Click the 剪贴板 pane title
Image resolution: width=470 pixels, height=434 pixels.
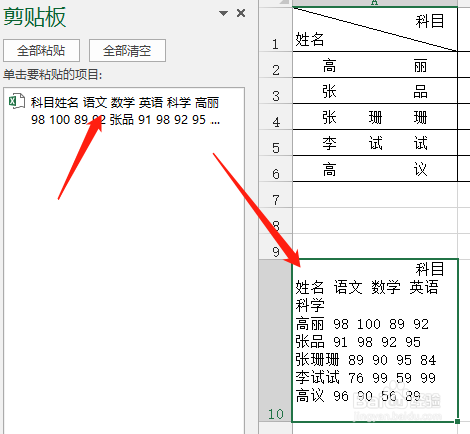pos(35,17)
